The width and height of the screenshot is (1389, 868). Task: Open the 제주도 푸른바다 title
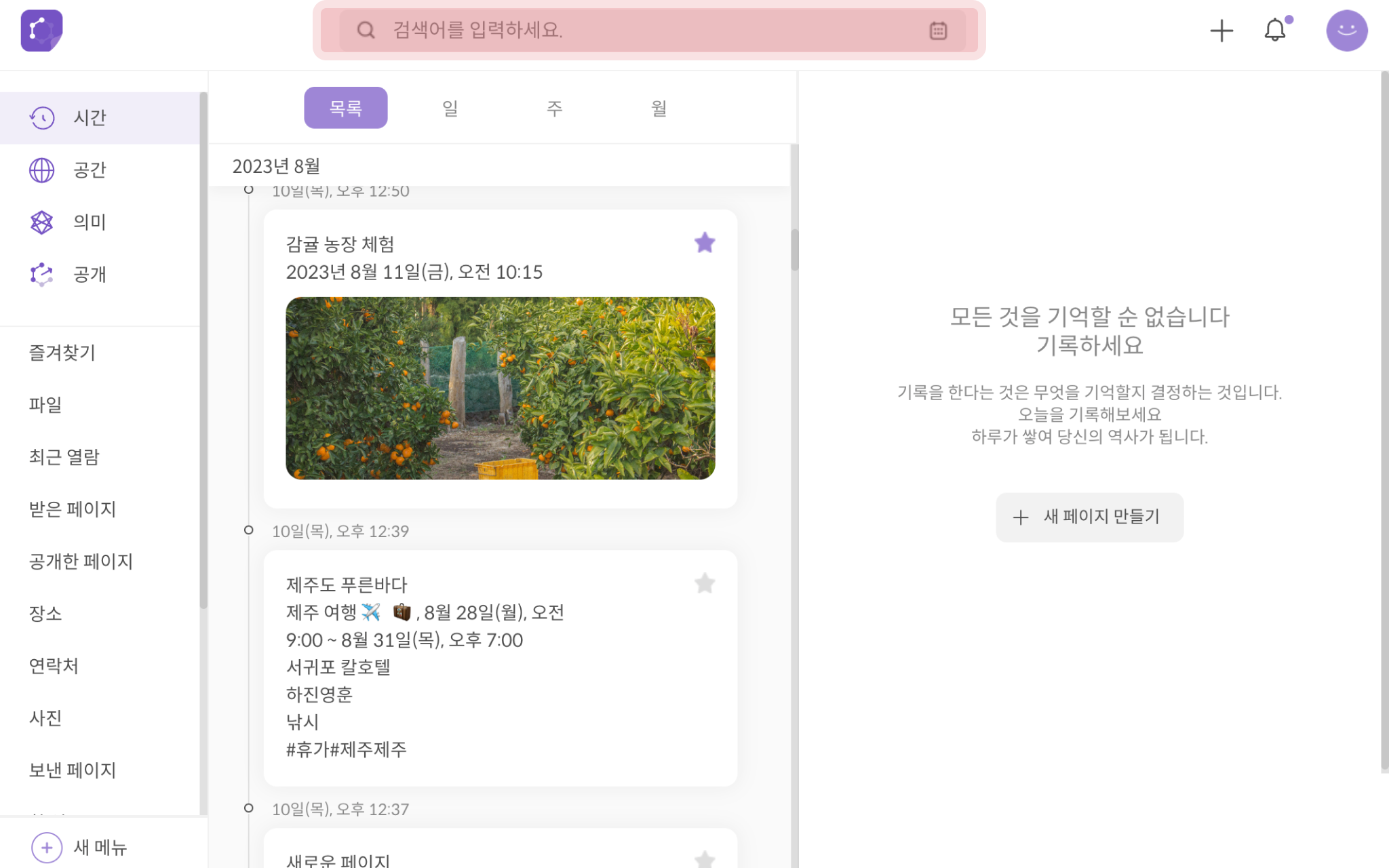point(347,585)
